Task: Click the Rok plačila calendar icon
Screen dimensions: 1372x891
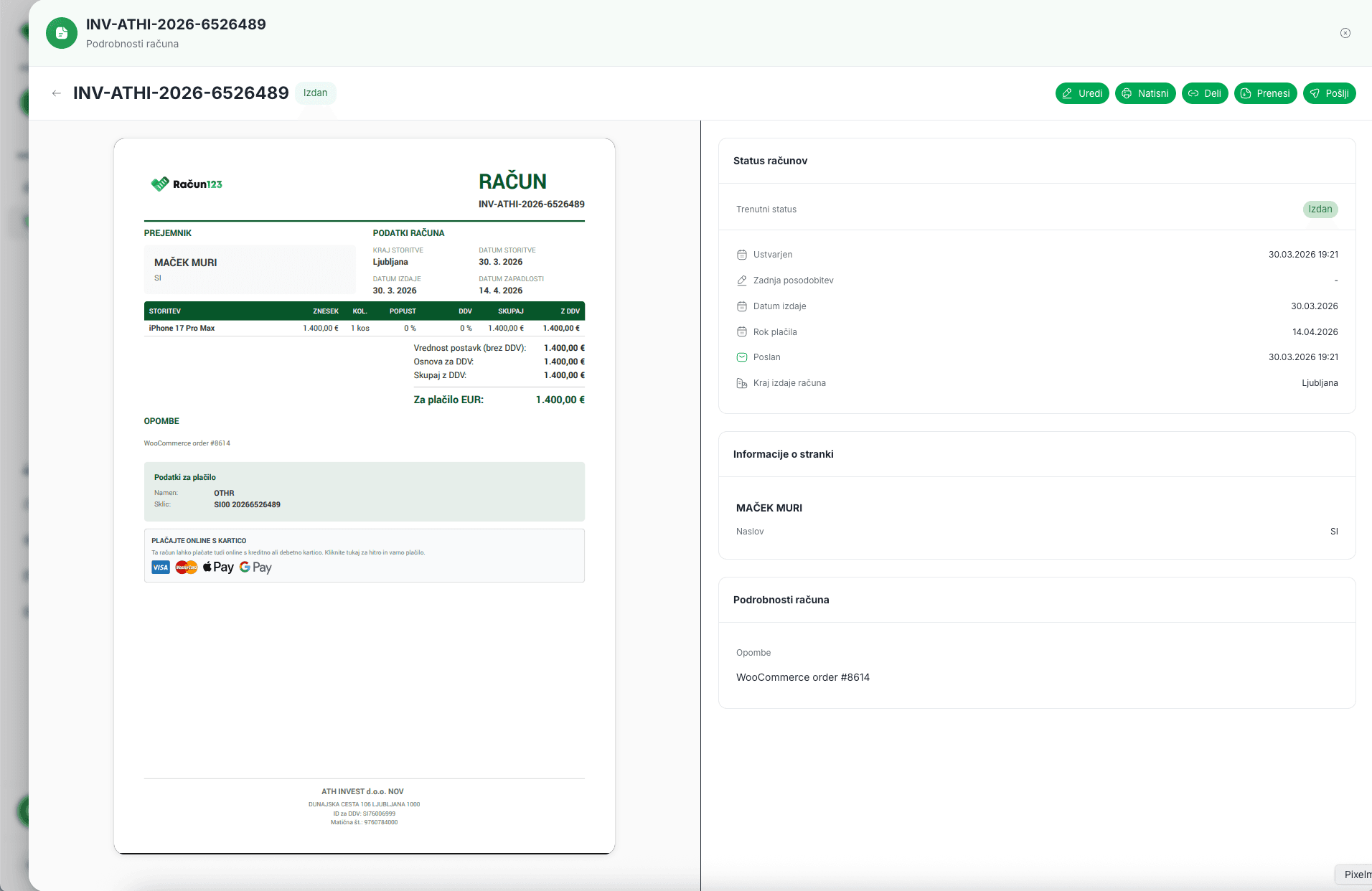Action: (x=742, y=332)
